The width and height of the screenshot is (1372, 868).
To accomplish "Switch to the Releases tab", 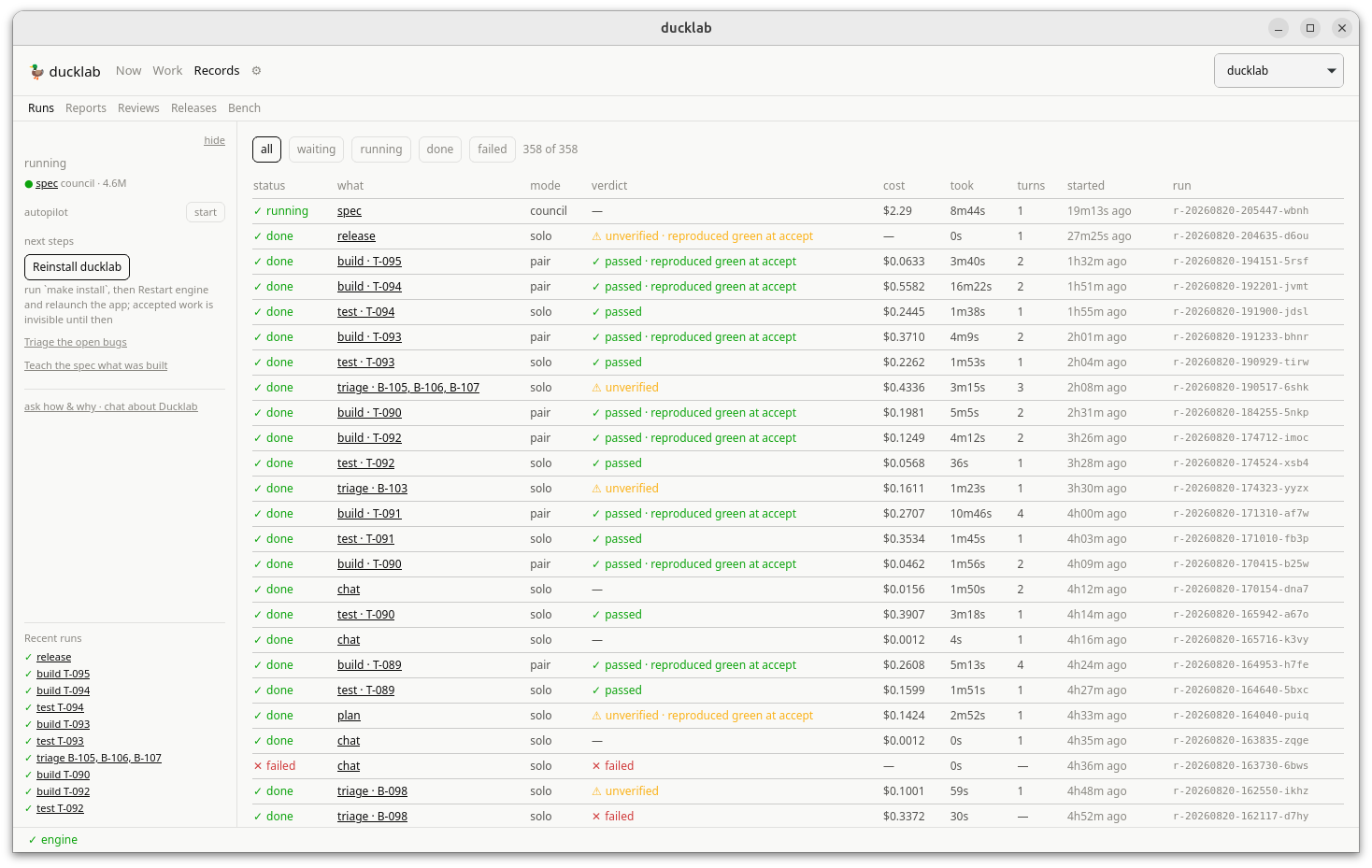I will [x=193, y=108].
